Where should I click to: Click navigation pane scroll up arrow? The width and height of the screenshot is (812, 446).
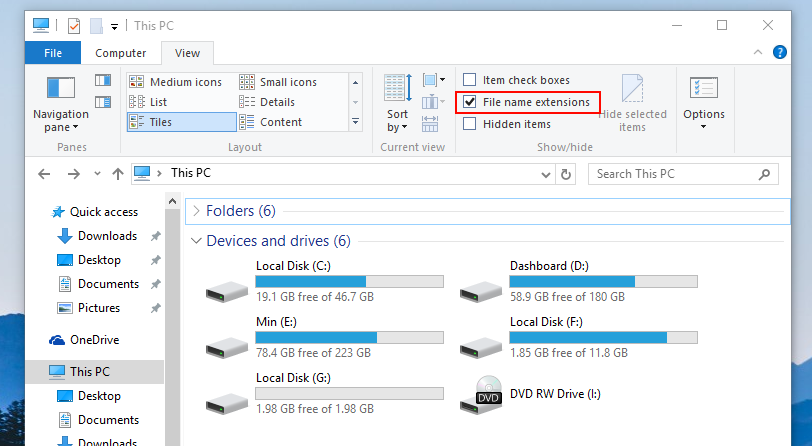click(x=172, y=201)
